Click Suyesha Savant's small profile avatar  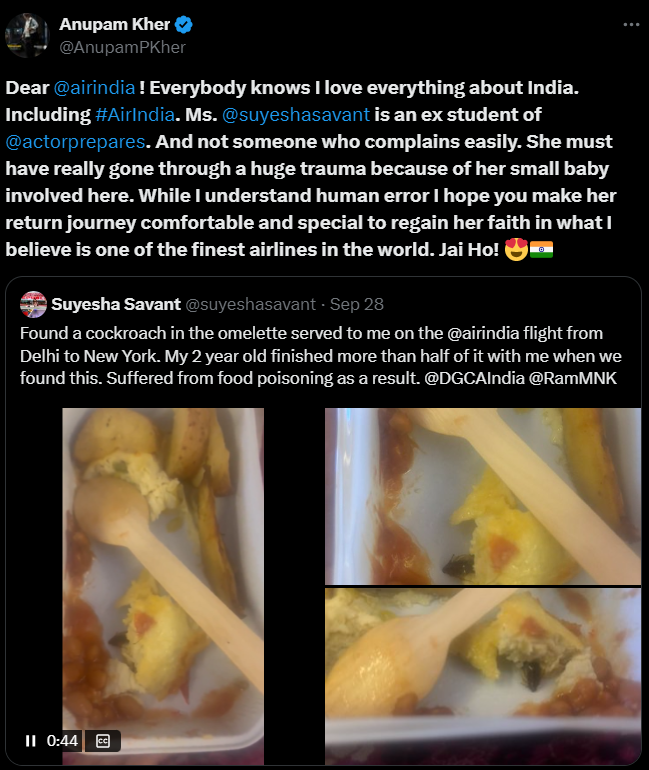[x=33, y=304]
